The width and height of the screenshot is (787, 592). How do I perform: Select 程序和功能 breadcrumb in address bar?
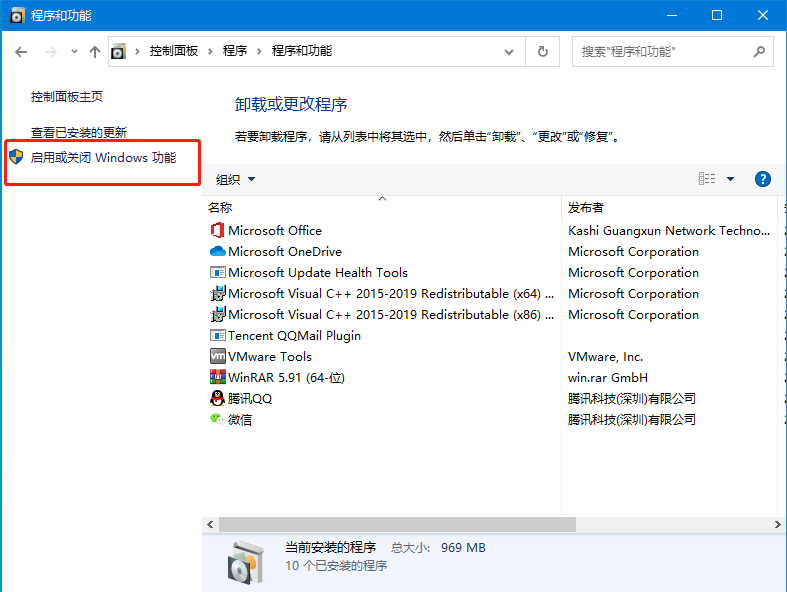(x=302, y=51)
